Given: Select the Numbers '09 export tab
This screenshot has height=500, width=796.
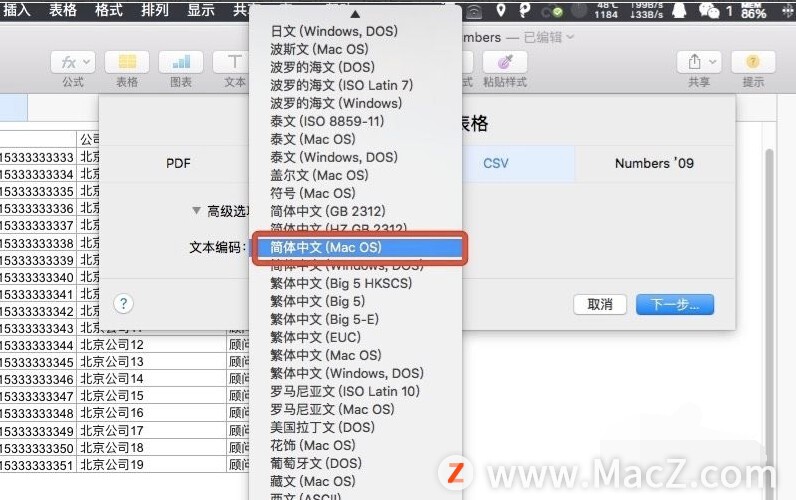Looking at the screenshot, I should 654,163.
